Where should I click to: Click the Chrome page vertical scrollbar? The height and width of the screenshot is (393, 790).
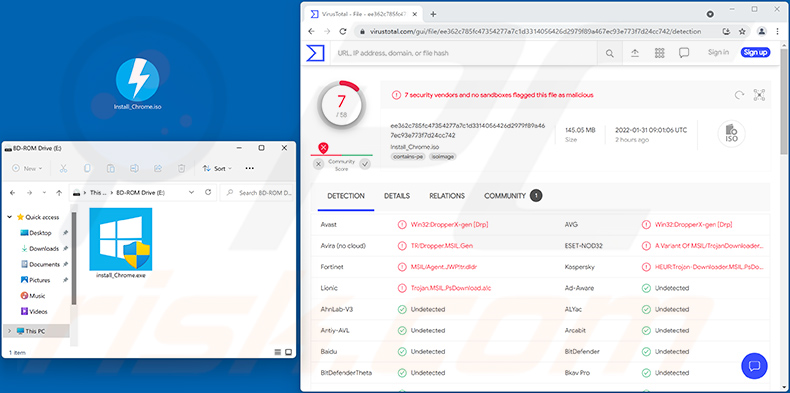click(x=783, y=101)
